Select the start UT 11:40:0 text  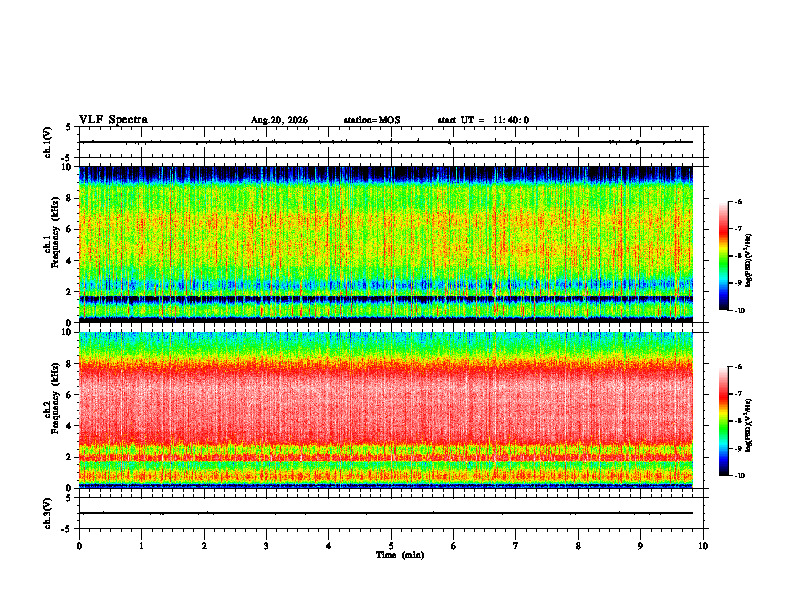483,120
